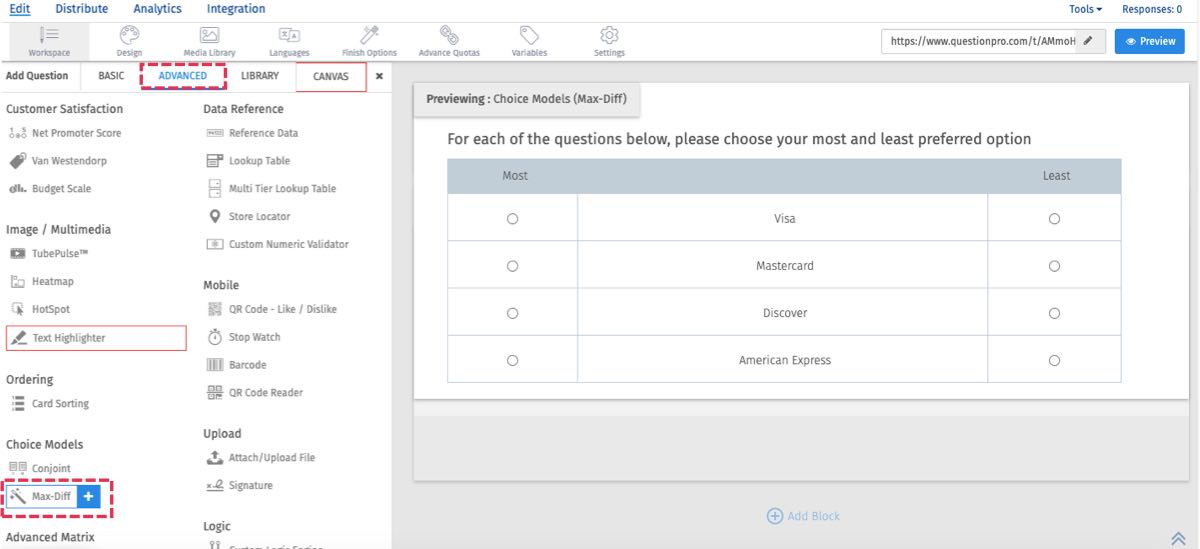
Task: Open the Media Library icon
Action: pos(209,36)
